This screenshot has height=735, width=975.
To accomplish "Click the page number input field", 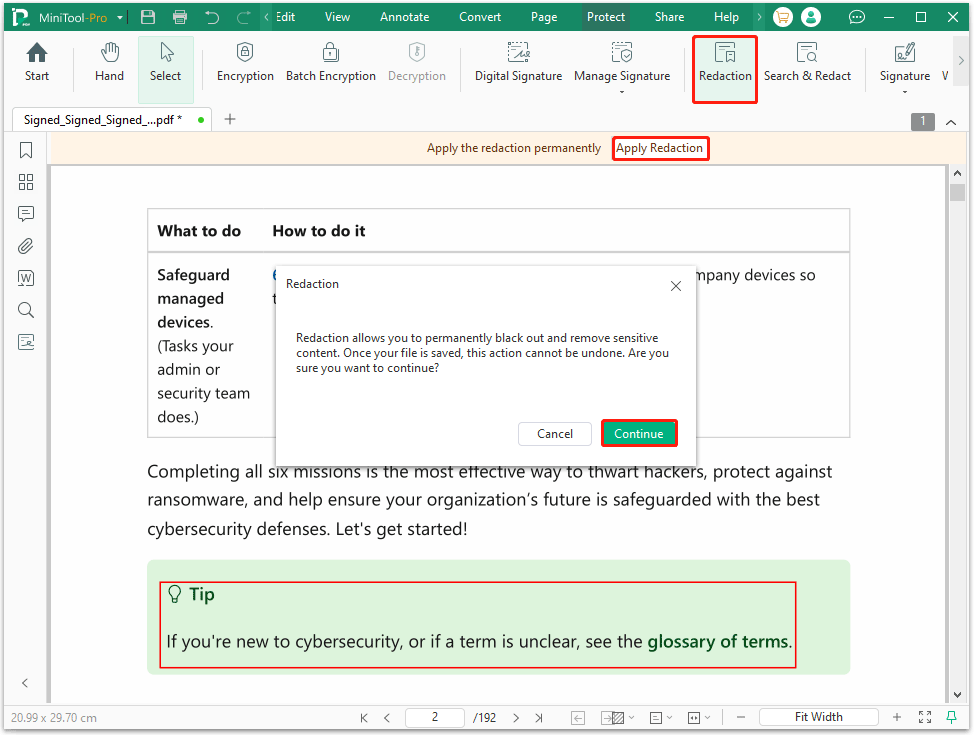I will [434, 717].
